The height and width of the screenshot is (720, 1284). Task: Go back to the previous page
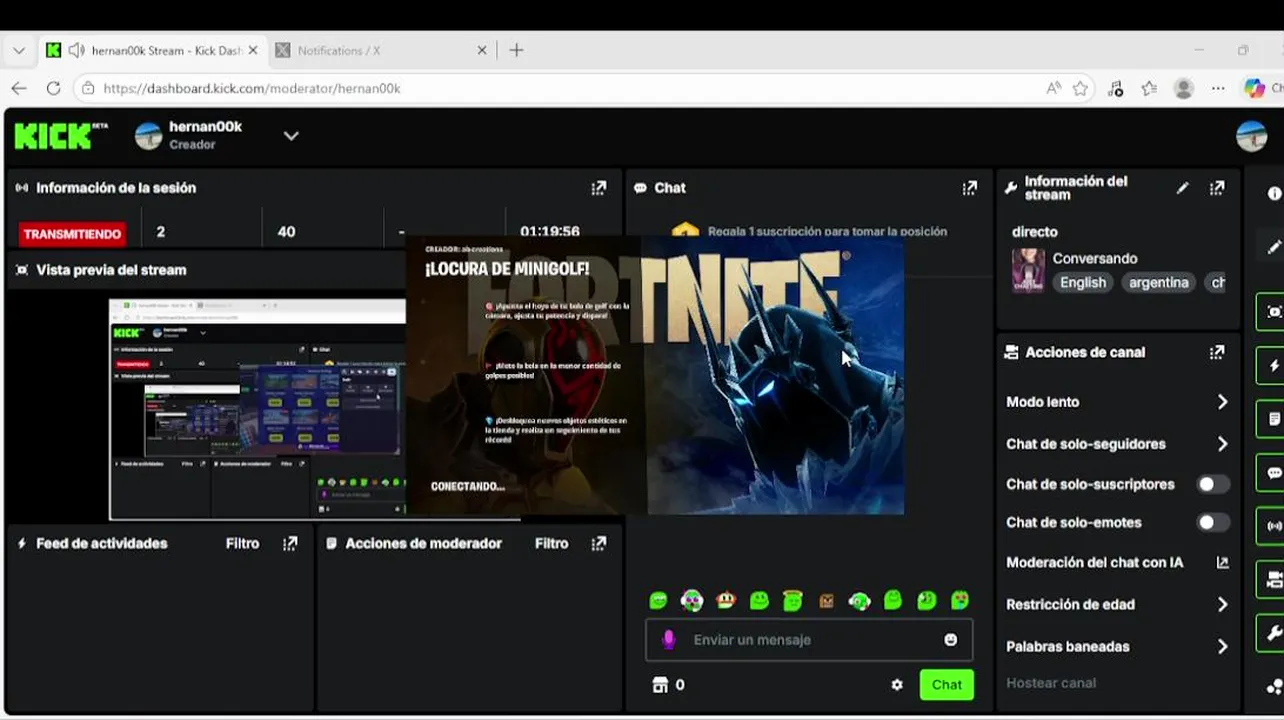(19, 88)
